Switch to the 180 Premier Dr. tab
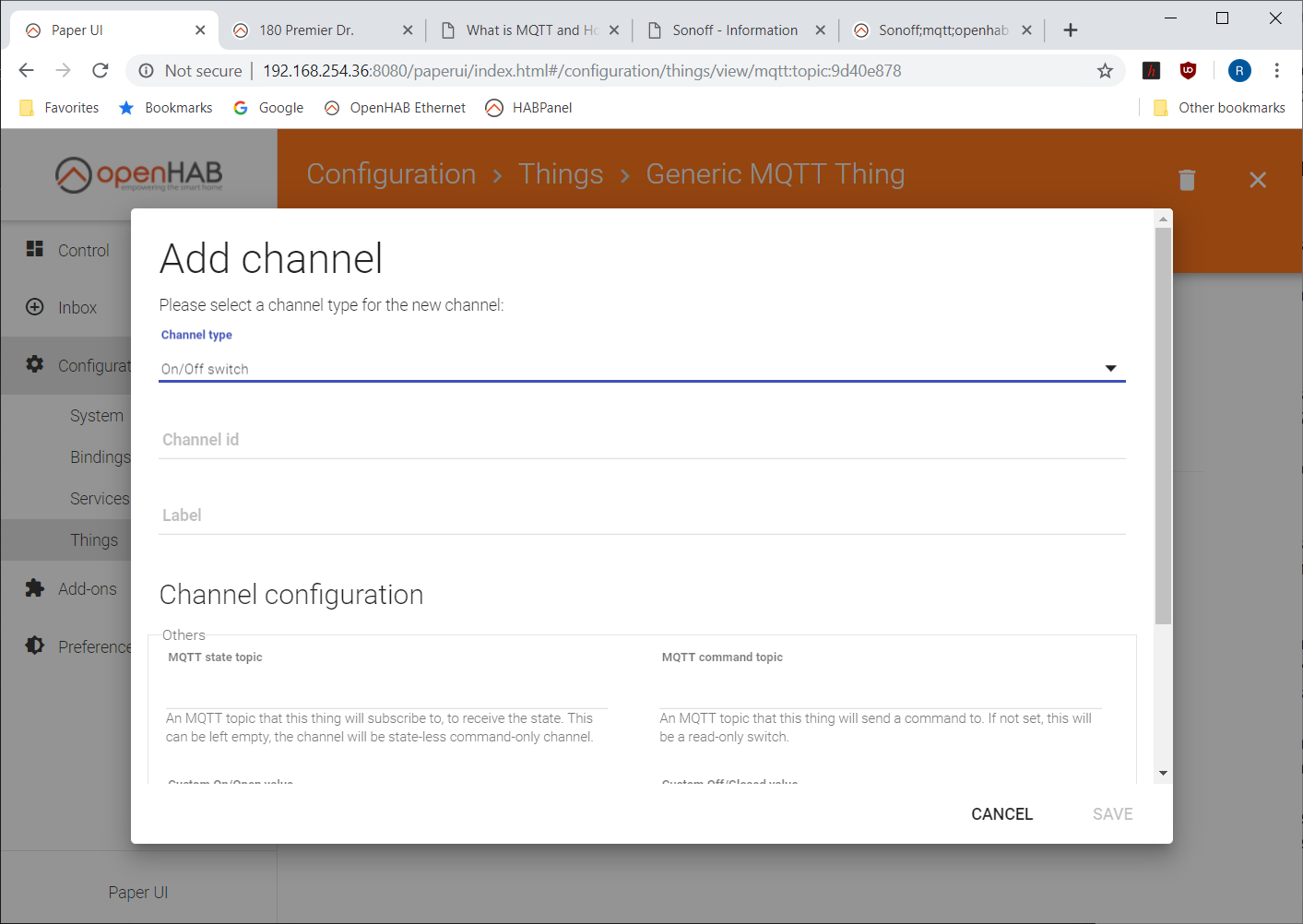Image resolution: width=1303 pixels, height=924 pixels. click(x=322, y=30)
